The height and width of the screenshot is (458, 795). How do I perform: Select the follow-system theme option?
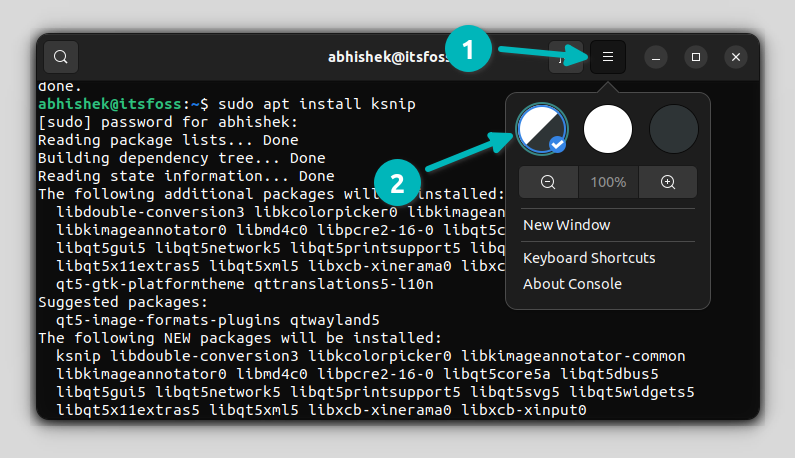pos(542,129)
